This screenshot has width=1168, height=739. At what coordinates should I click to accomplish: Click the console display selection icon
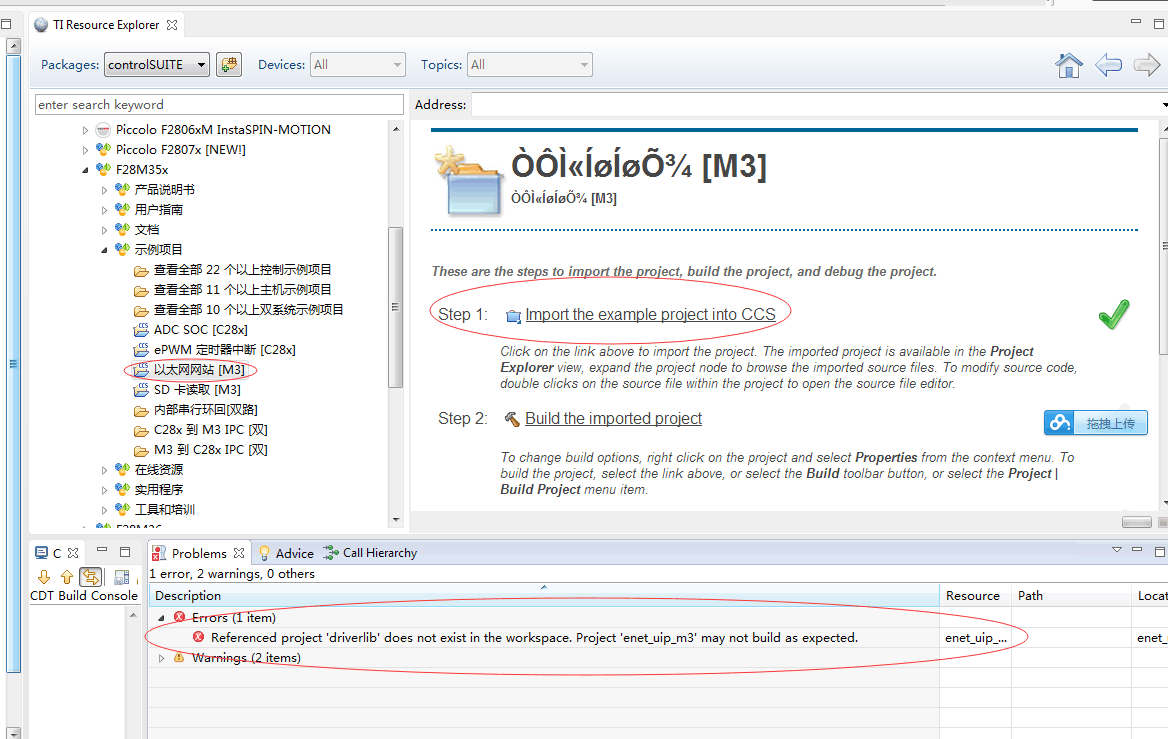coord(122,577)
